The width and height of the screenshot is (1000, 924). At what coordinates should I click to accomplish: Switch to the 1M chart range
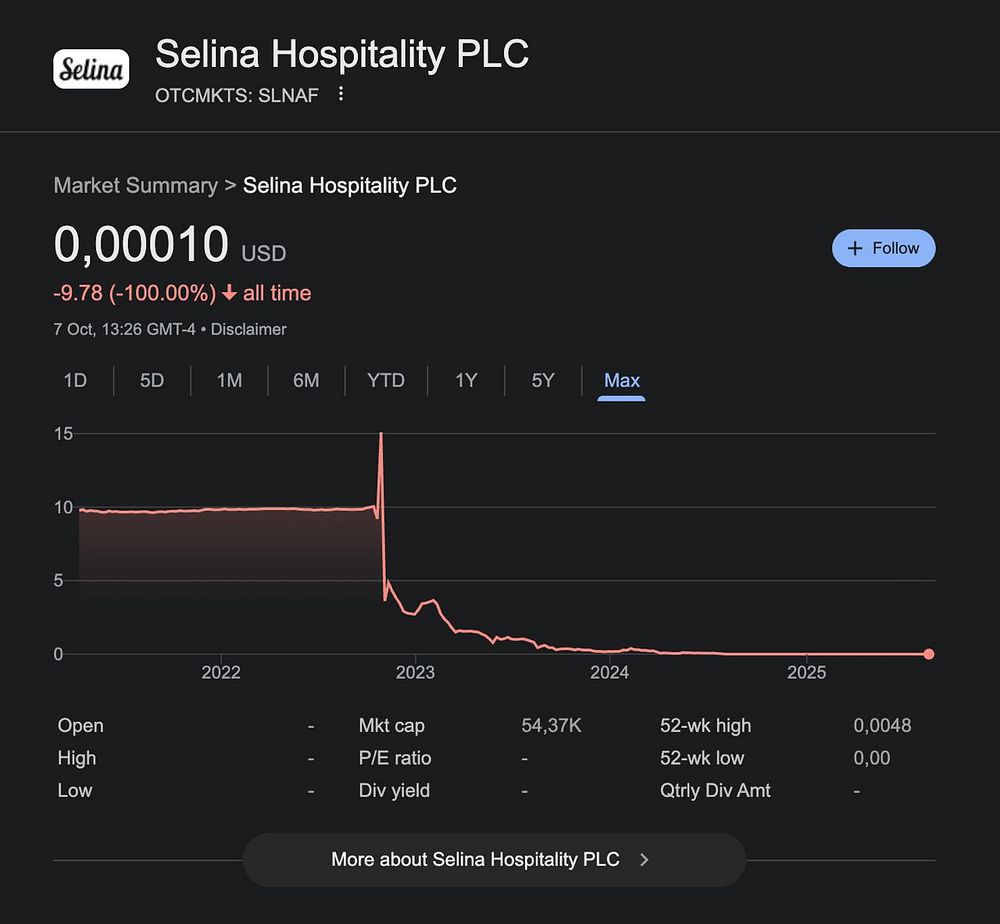pyautogui.click(x=229, y=380)
